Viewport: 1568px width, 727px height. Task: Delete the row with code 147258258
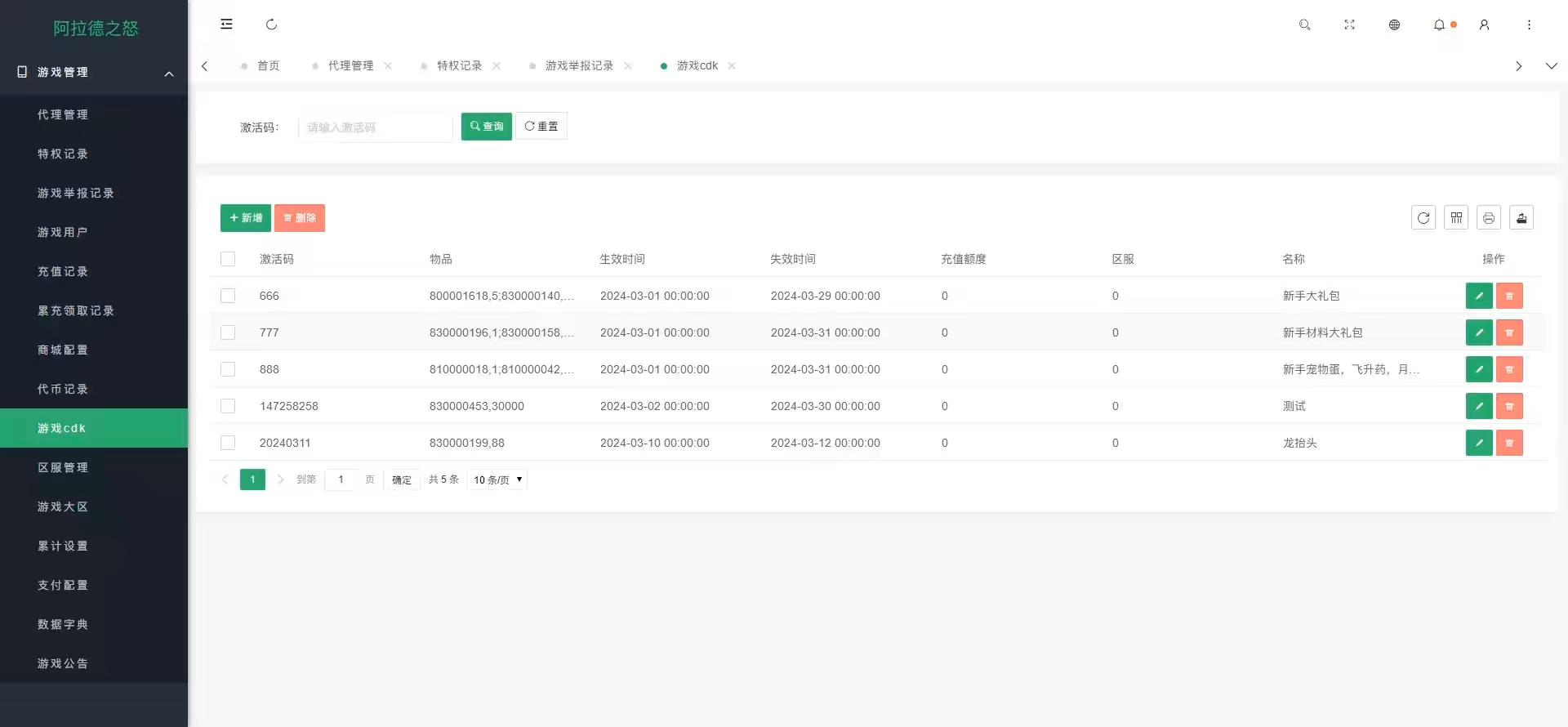(x=1509, y=406)
